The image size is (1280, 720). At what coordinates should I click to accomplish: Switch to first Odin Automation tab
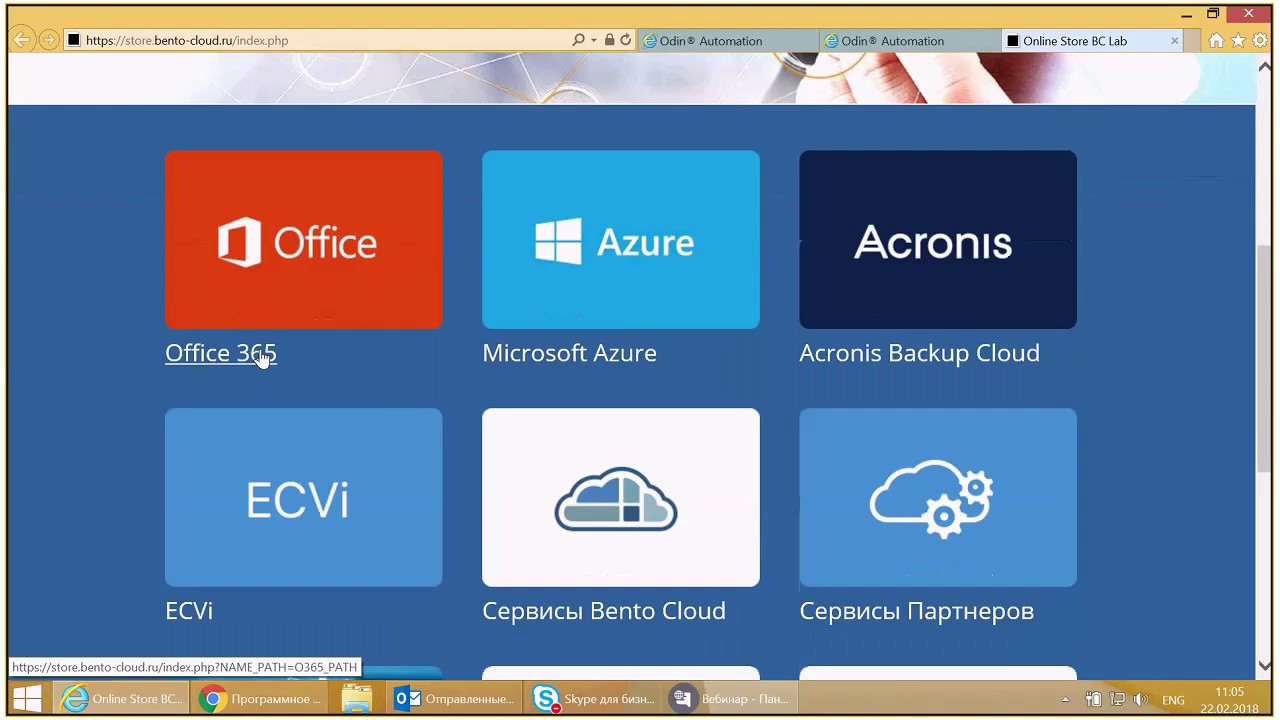pos(727,41)
